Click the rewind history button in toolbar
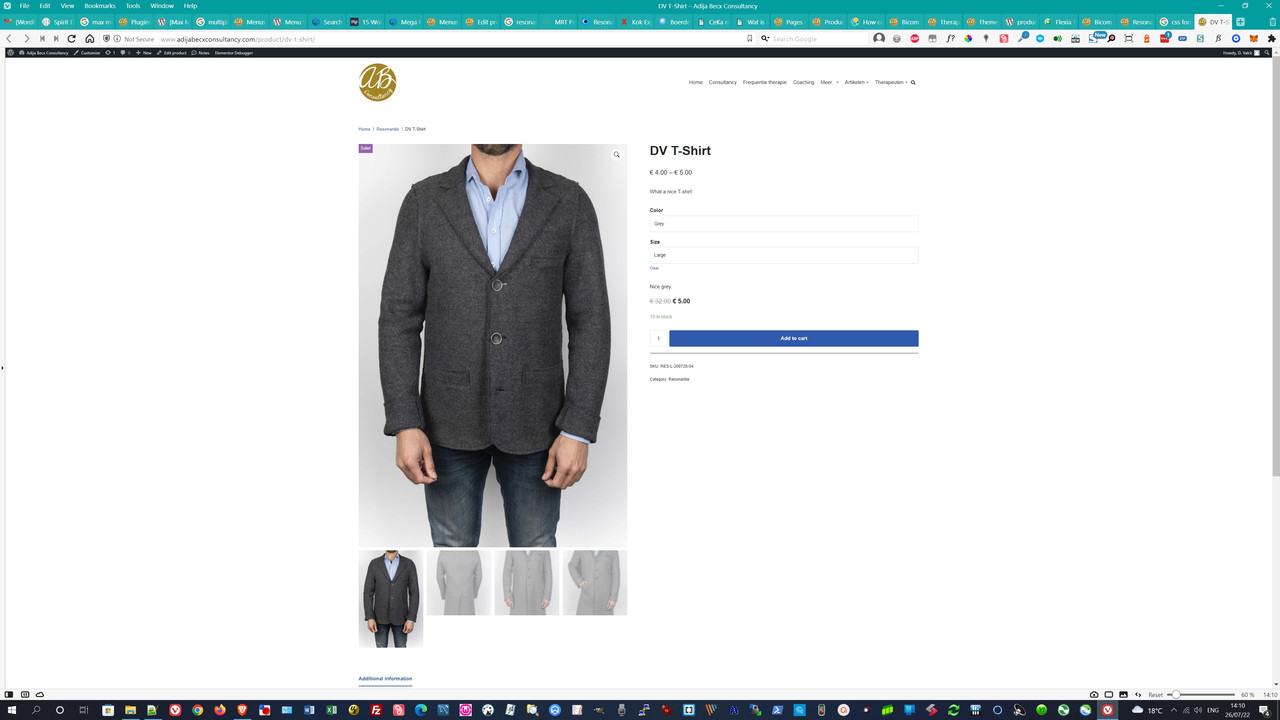 click(42, 38)
